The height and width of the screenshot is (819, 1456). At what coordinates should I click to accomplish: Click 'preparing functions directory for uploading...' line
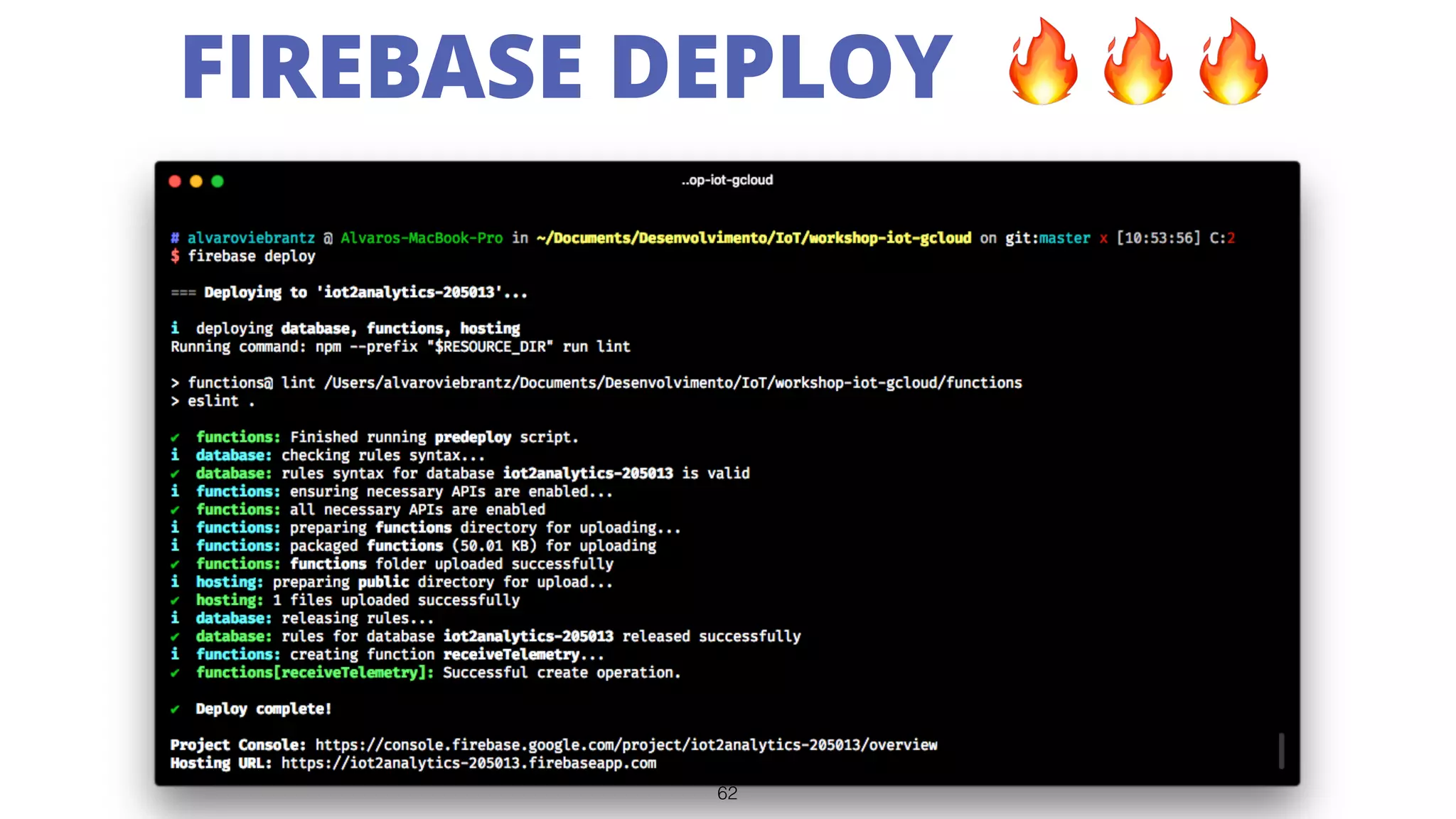(426, 528)
